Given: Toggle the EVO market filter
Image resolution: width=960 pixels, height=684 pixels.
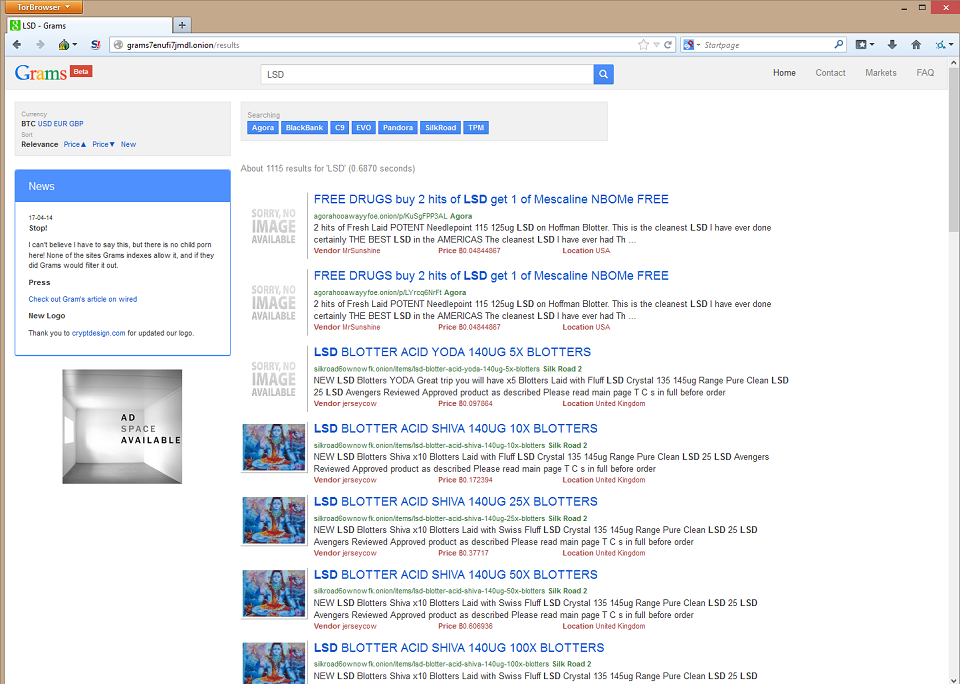Looking at the screenshot, I should click(364, 128).
